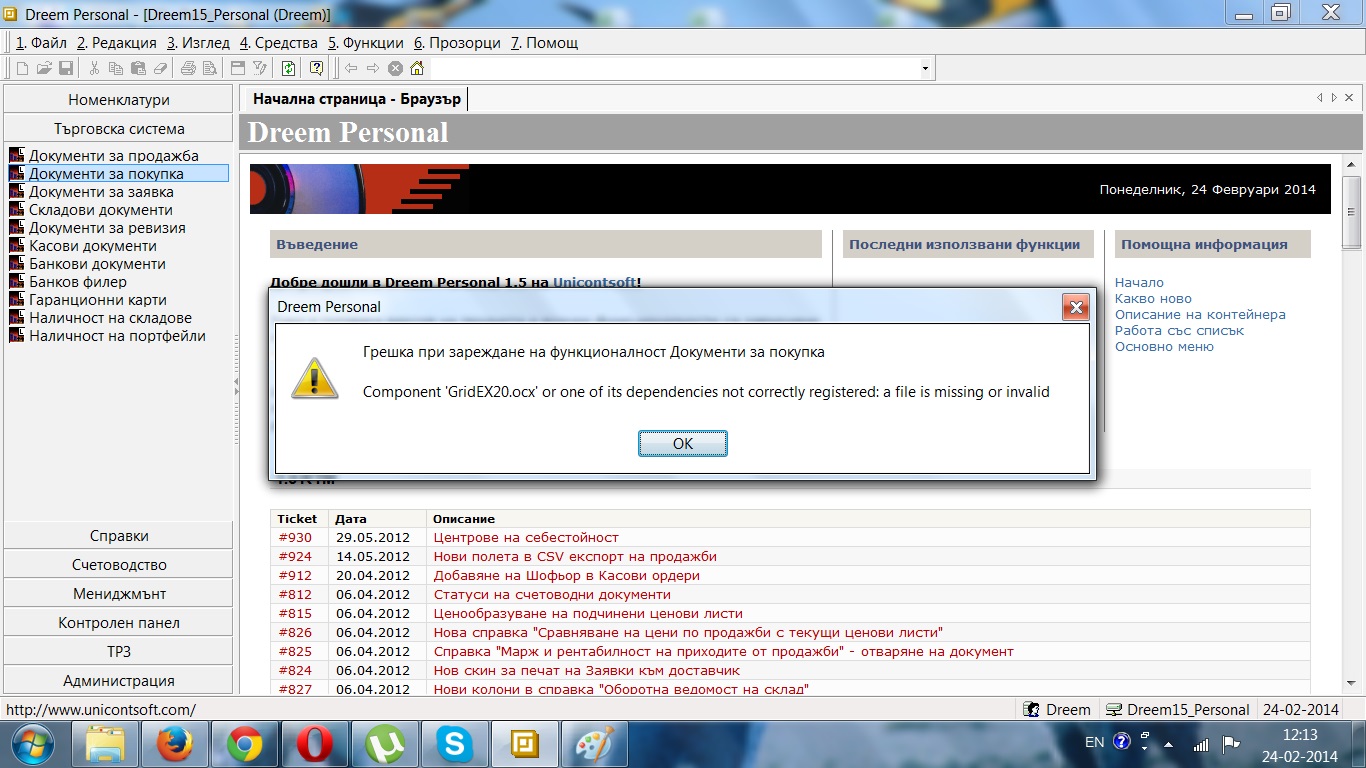Screen dimensions: 1366x768
Task: Click the eraser icon in the toolbar
Action: 160,68
